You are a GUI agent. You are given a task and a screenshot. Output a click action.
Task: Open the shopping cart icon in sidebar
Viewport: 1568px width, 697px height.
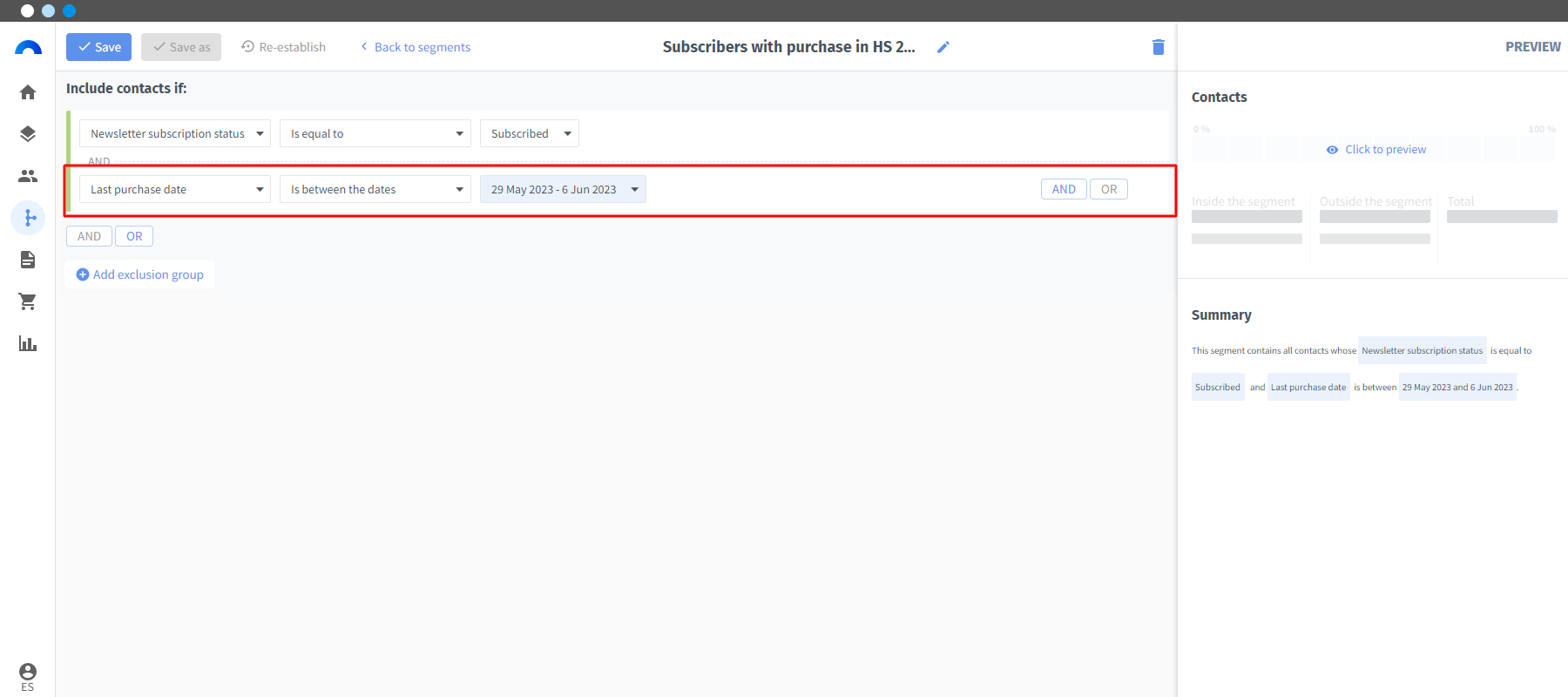[x=28, y=301]
